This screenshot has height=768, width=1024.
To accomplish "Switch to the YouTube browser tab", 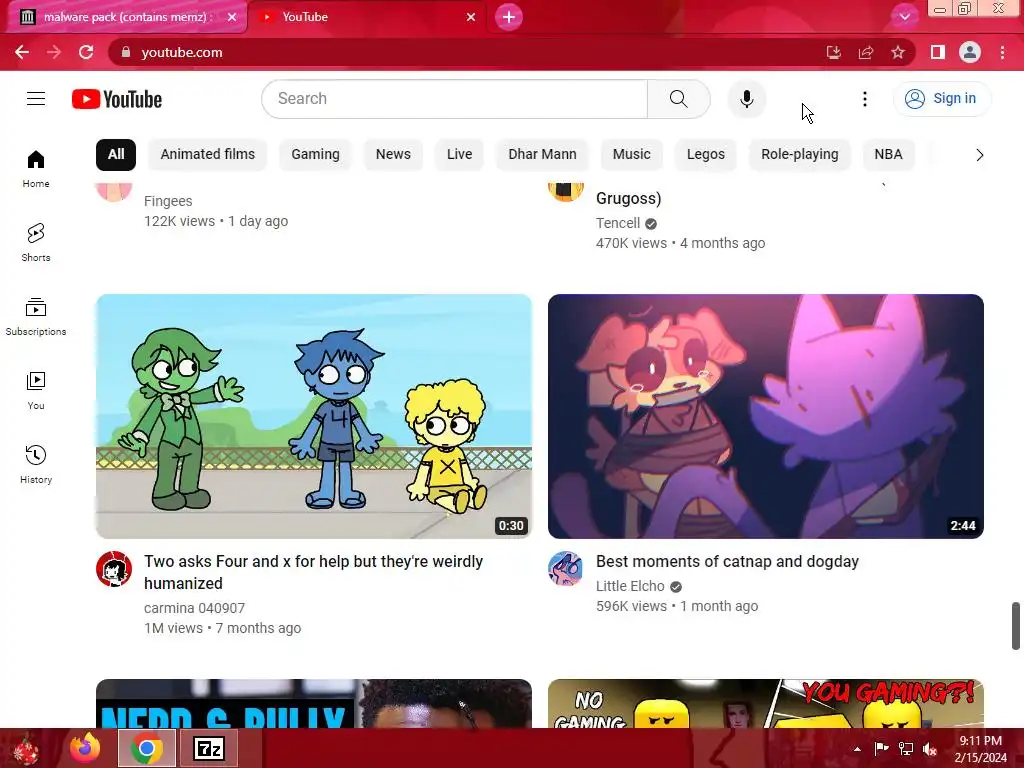I will point(366,17).
